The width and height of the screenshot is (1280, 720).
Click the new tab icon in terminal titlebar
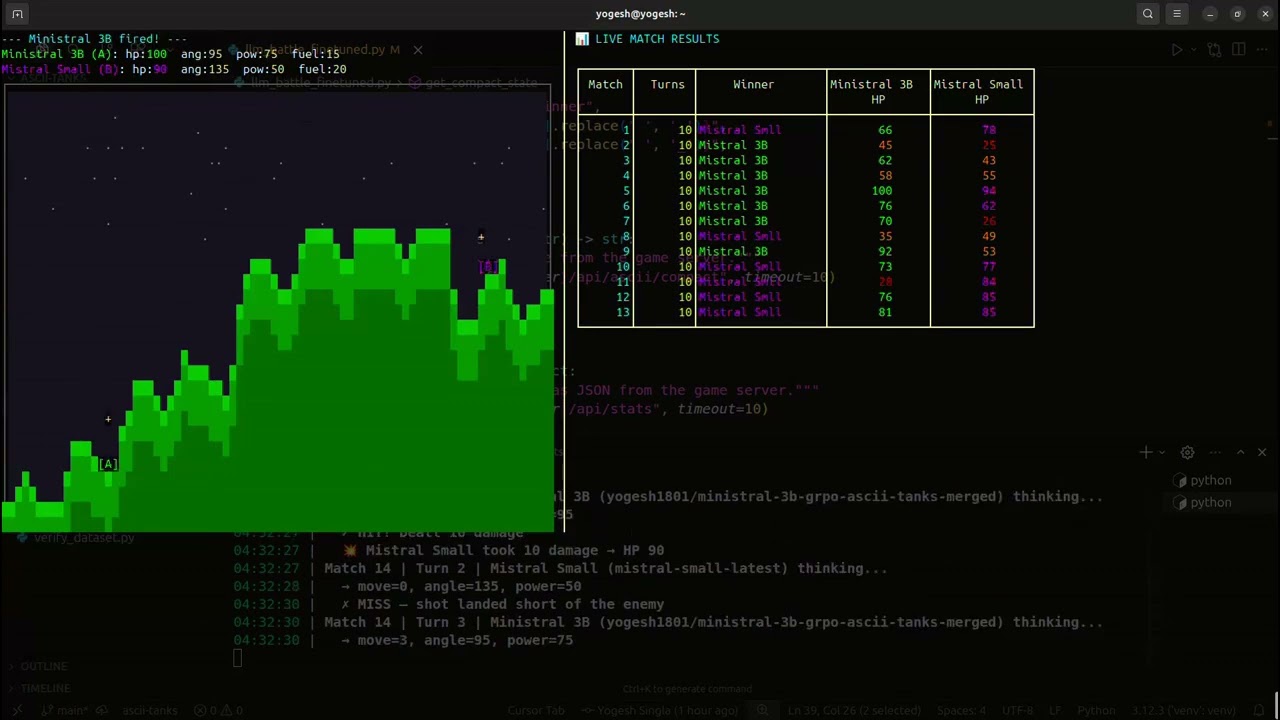17,14
